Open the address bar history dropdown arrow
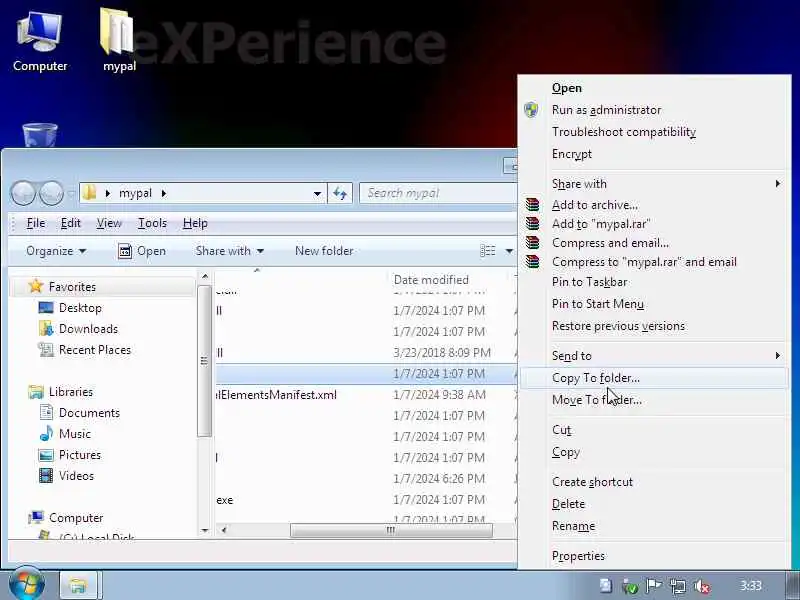Image resolution: width=800 pixels, height=600 pixels. (x=317, y=193)
